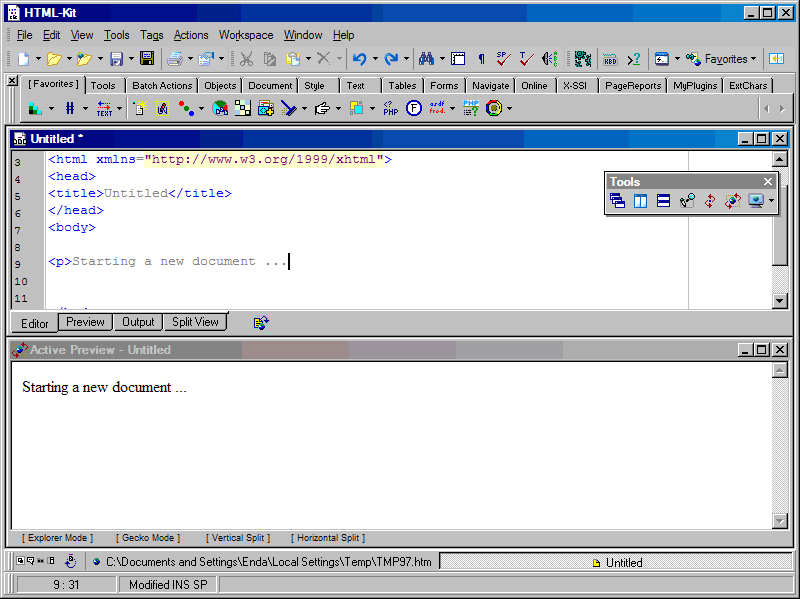Screen dimensions: 800x599
Task: Click the pointing hand icon in Favorites toolbar
Action: 322,108
